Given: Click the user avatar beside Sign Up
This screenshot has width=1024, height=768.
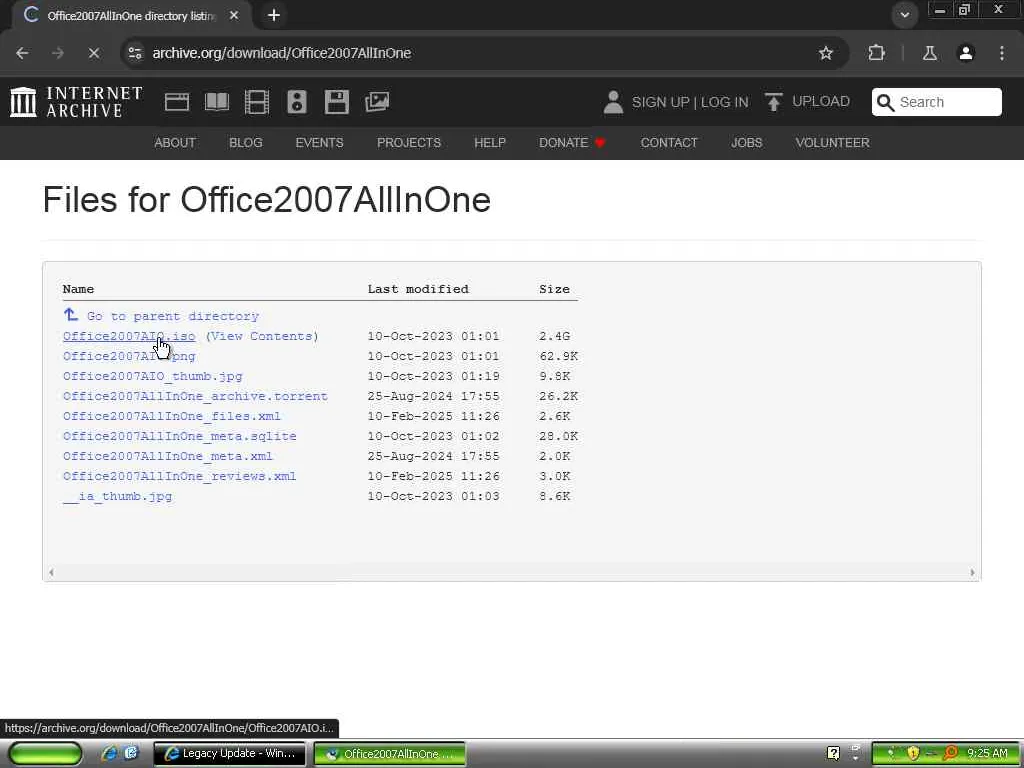Looking at the screenshot, I should (x=613, y=103).
